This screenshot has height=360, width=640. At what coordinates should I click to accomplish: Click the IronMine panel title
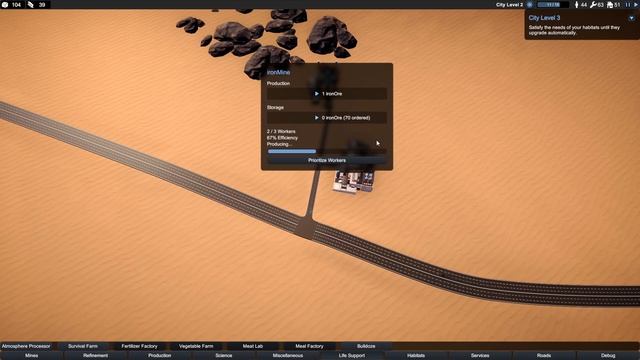278,72
